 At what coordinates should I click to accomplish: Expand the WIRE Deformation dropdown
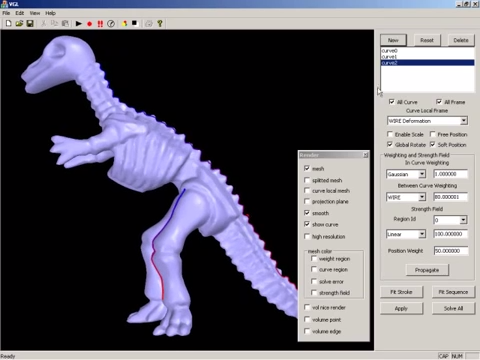coord(427,121)
